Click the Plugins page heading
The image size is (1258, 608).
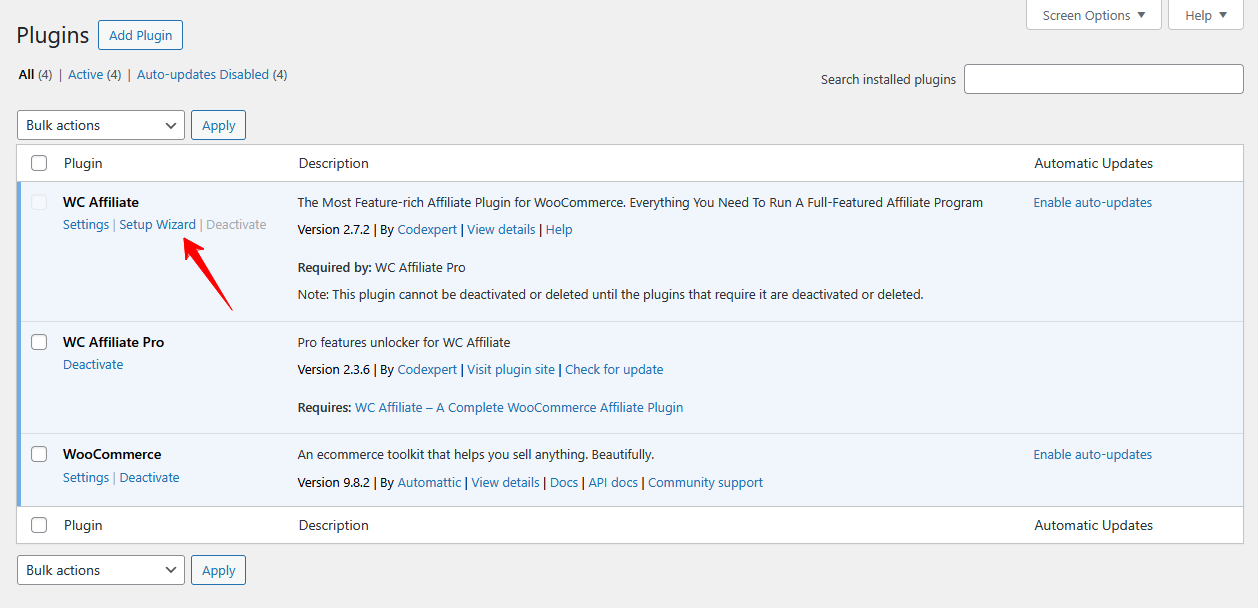tap(53, 35)
